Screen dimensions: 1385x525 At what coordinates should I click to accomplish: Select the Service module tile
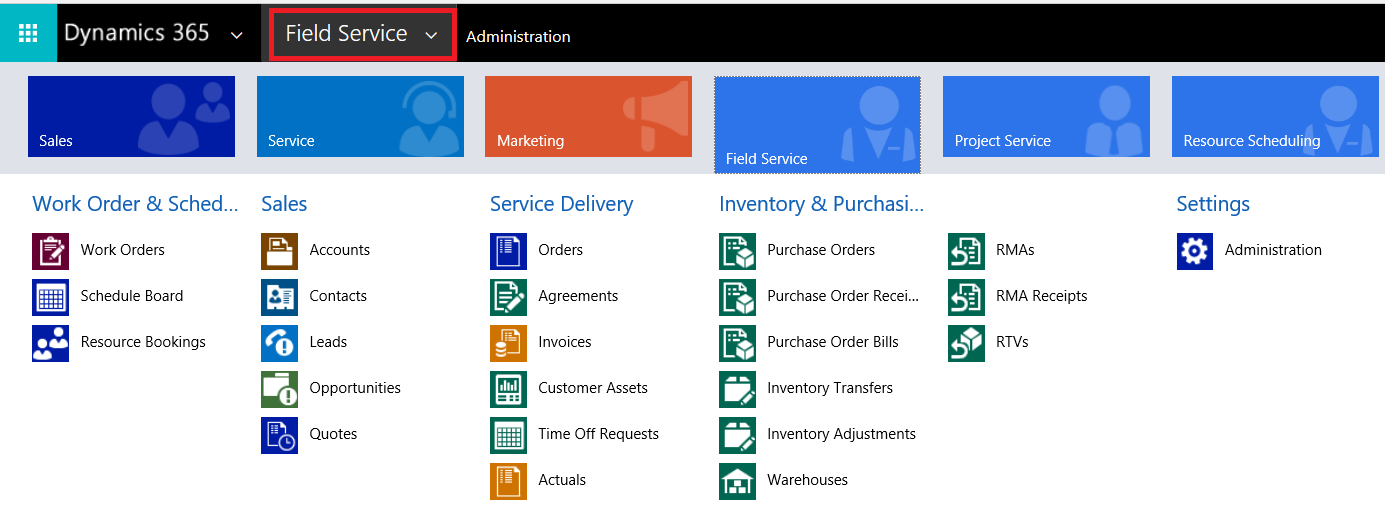pyautogui.click(x=360, y=116)
